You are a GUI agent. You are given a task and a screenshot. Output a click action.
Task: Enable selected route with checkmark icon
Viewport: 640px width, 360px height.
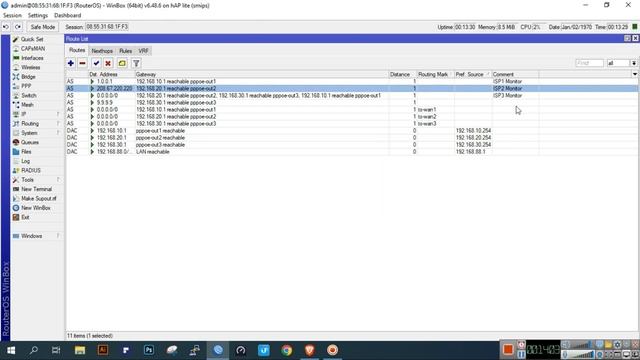point(96,63)
